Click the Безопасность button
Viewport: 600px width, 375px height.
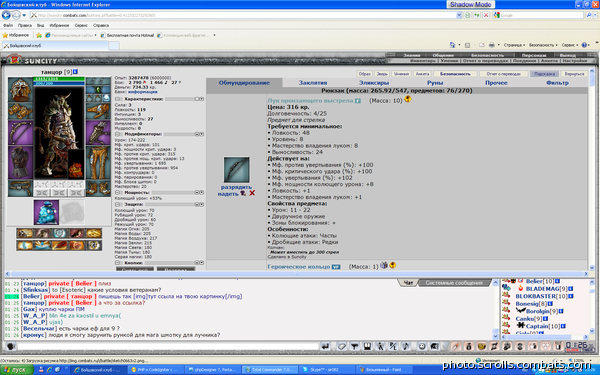point(455,74)
